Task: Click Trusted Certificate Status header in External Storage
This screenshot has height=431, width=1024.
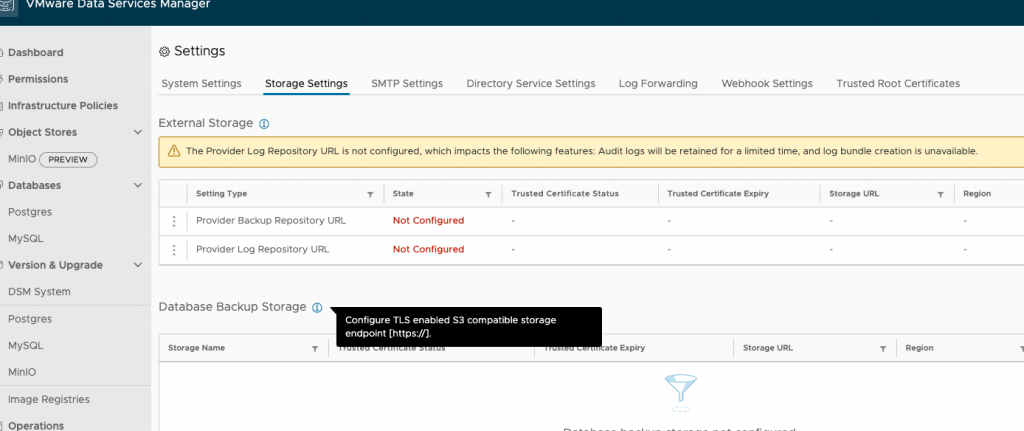Action: [565, 194]
